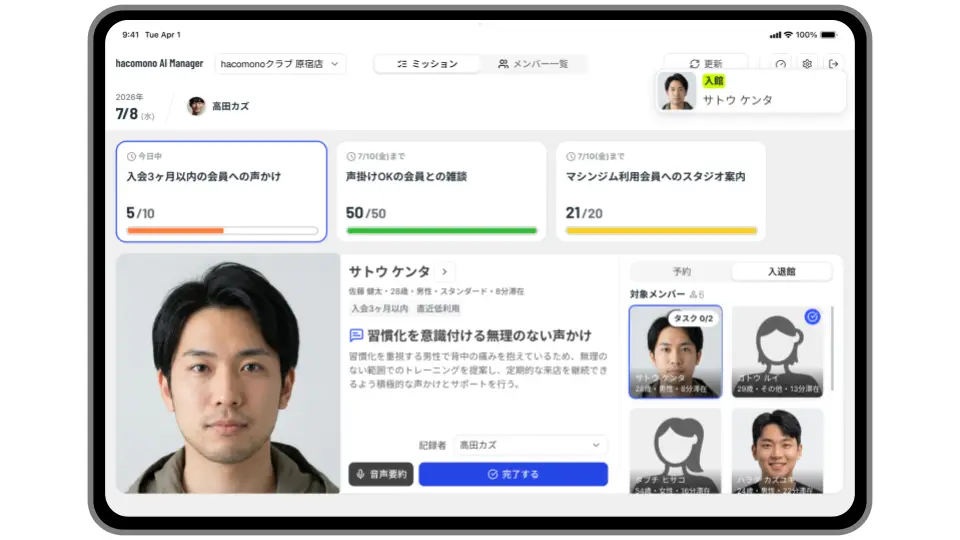Screen dimensions: 960x540
Task: Open the large サトウ ケンタ profile photo
Action: (x=228, y=373)
